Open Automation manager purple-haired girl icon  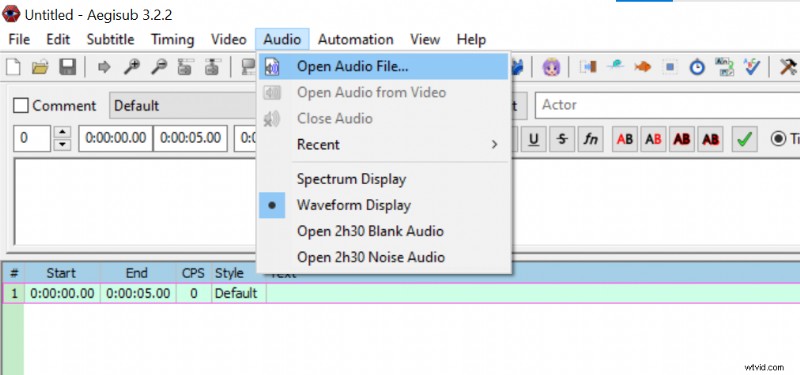point(551,67)
